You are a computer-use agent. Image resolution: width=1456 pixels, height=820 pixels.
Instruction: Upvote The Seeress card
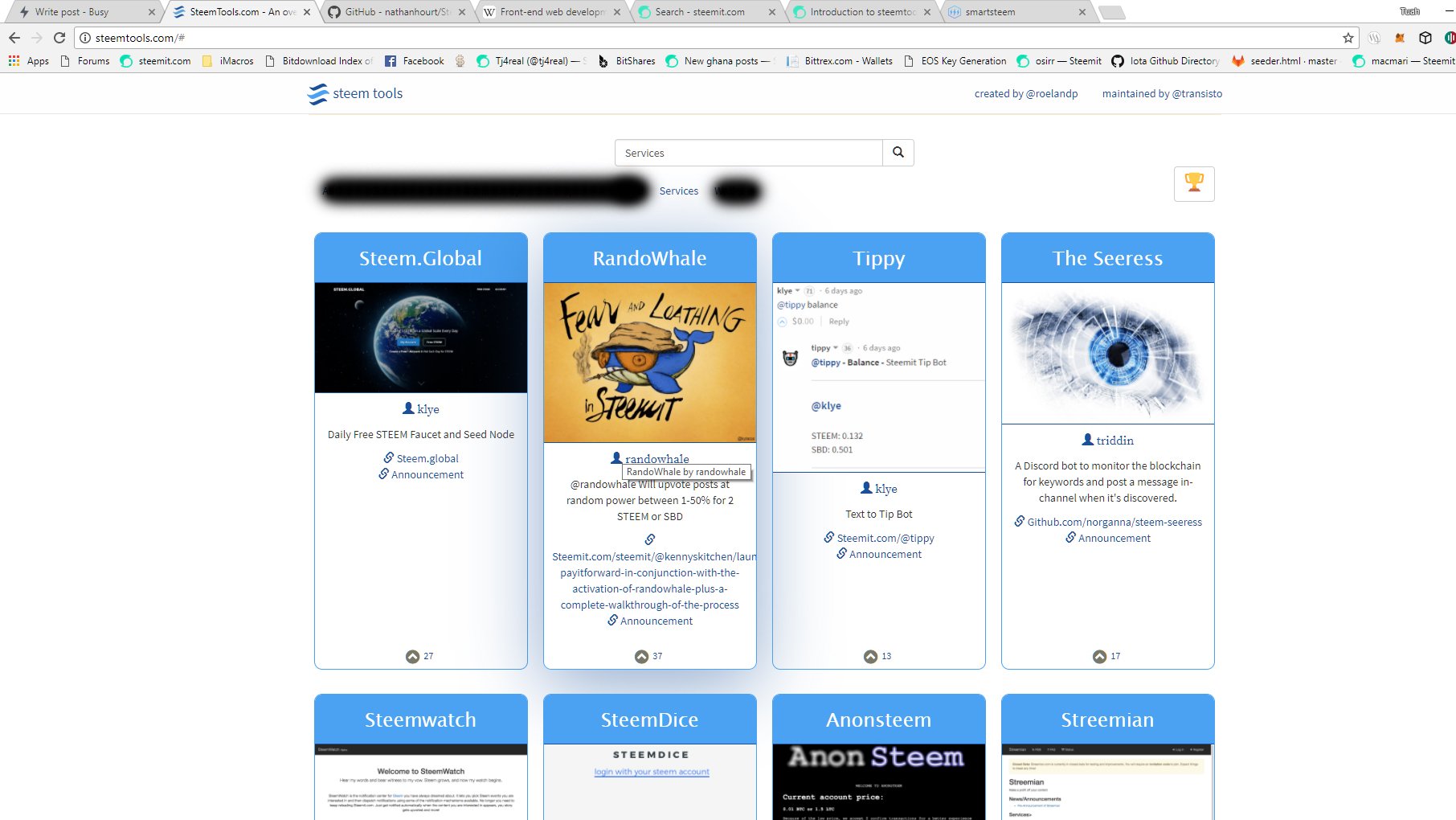click(x=1099, y=657)
